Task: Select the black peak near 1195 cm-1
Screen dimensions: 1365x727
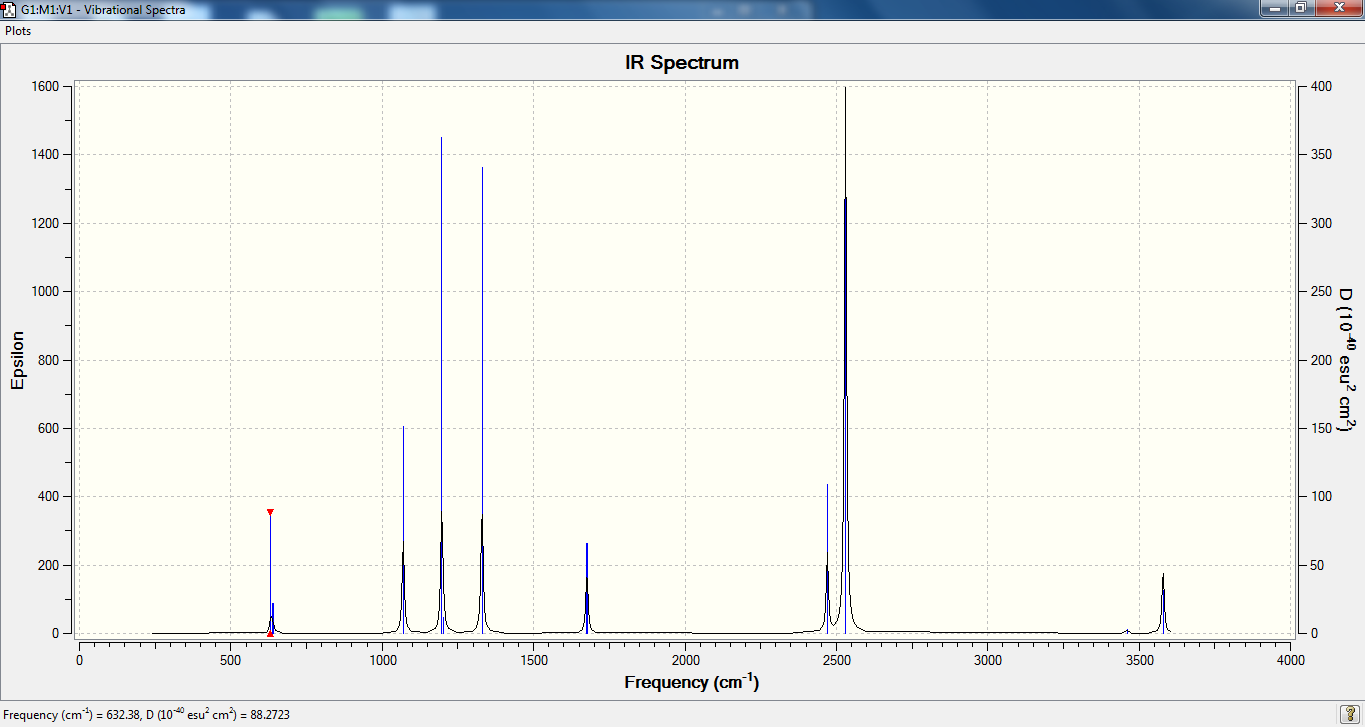Action: pyautogui.click(x=441, y=385)
